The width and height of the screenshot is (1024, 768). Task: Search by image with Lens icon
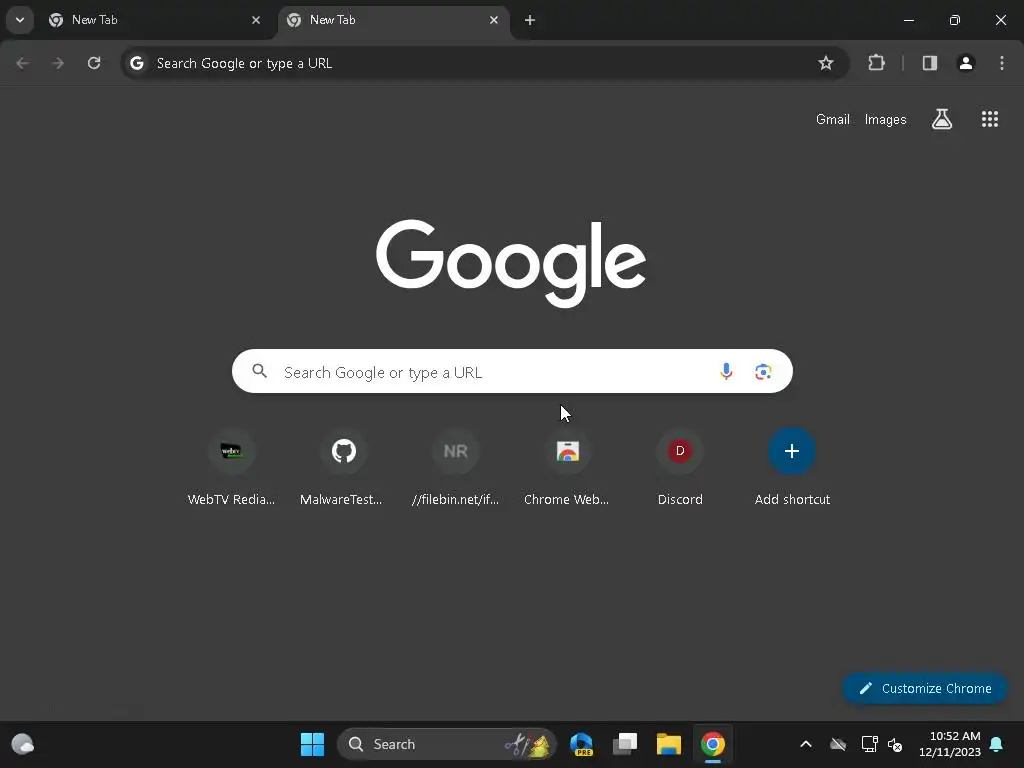[x=763, y=372]
